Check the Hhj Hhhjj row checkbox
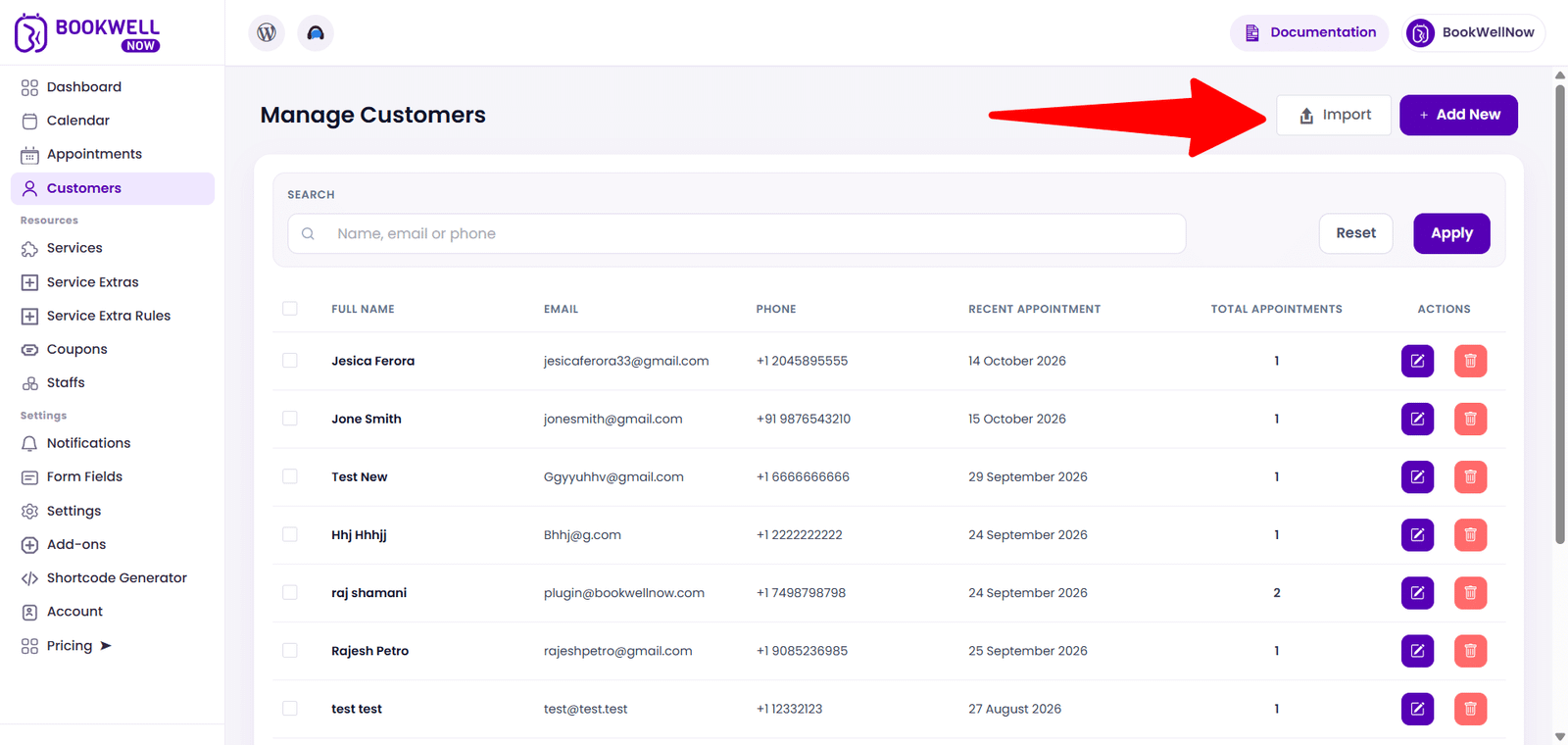 pyautogui.click(x=290, y=533)
